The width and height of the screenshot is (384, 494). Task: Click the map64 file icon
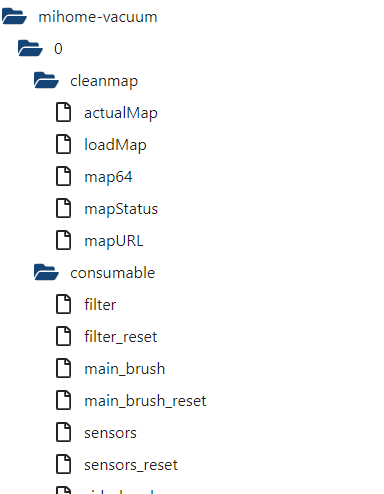coord(63,176)
